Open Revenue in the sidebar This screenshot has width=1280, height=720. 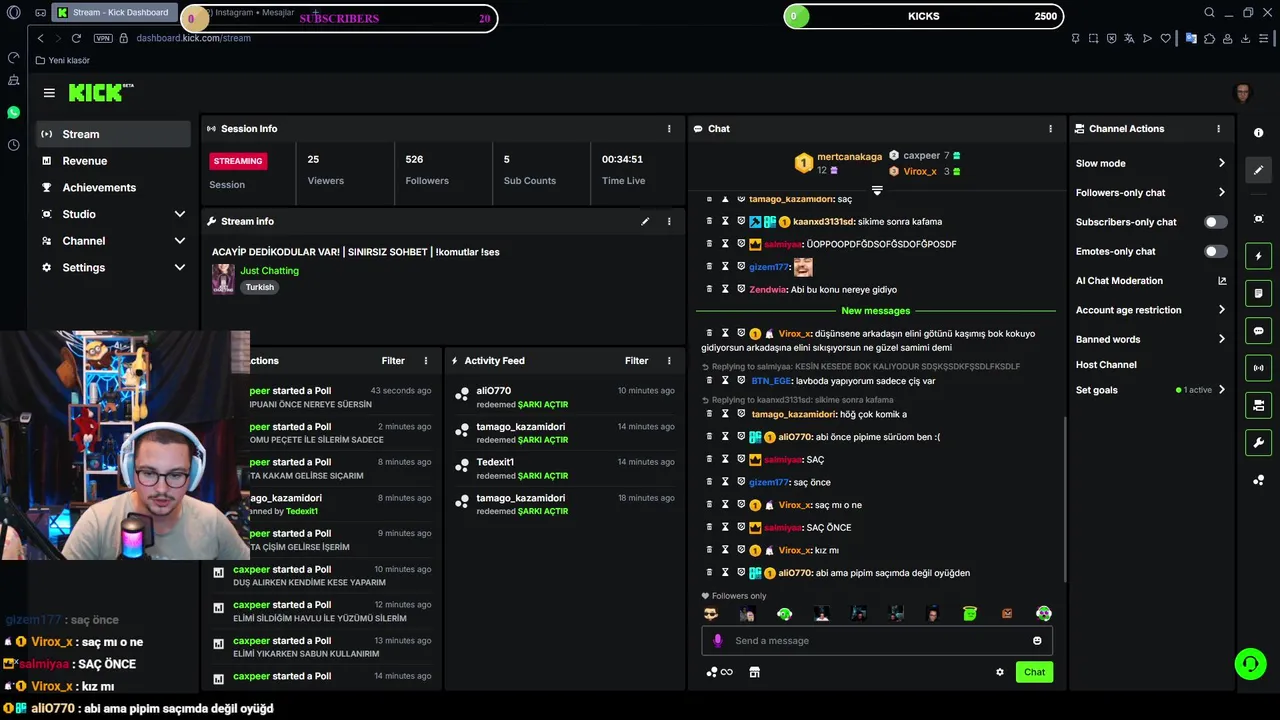tap(112, 161)
